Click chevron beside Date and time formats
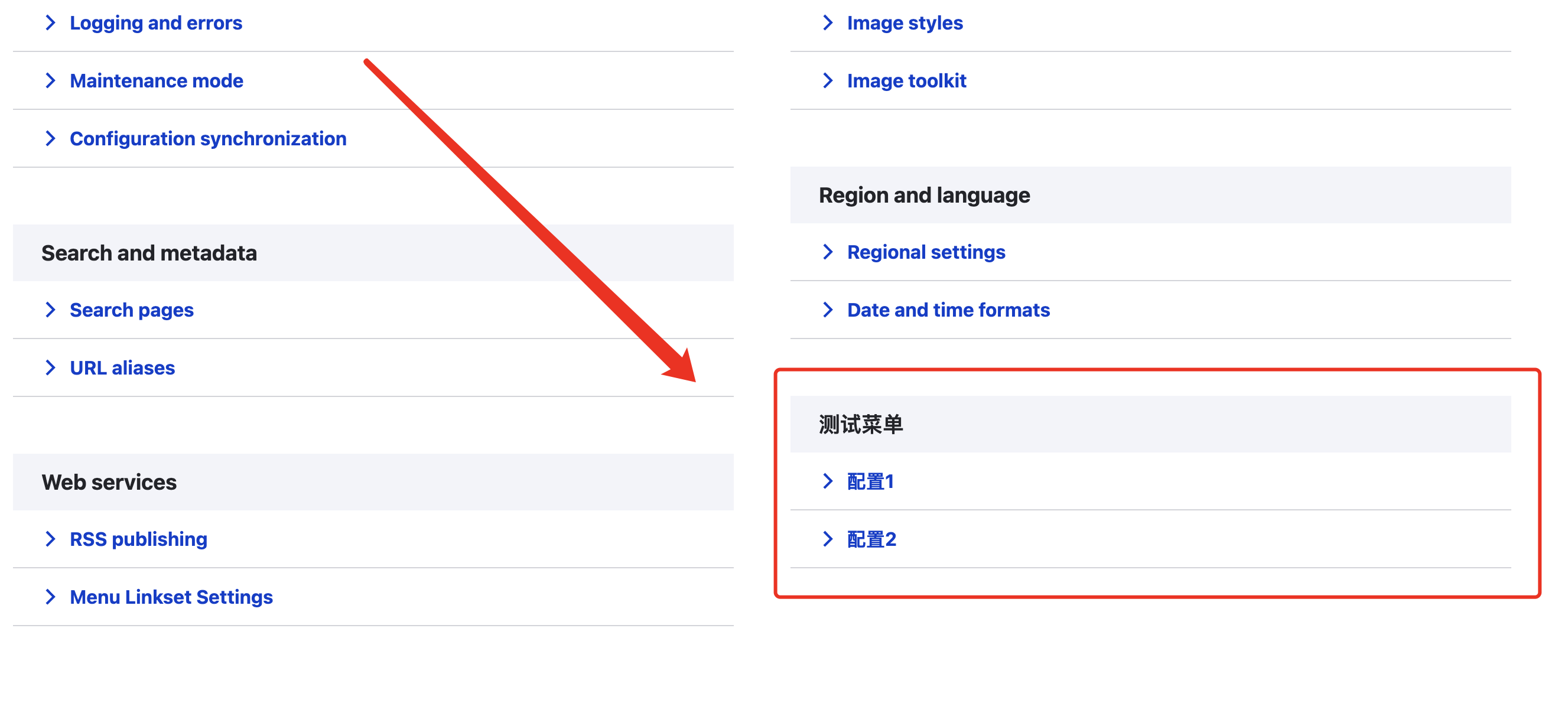 tap(828, 310)
